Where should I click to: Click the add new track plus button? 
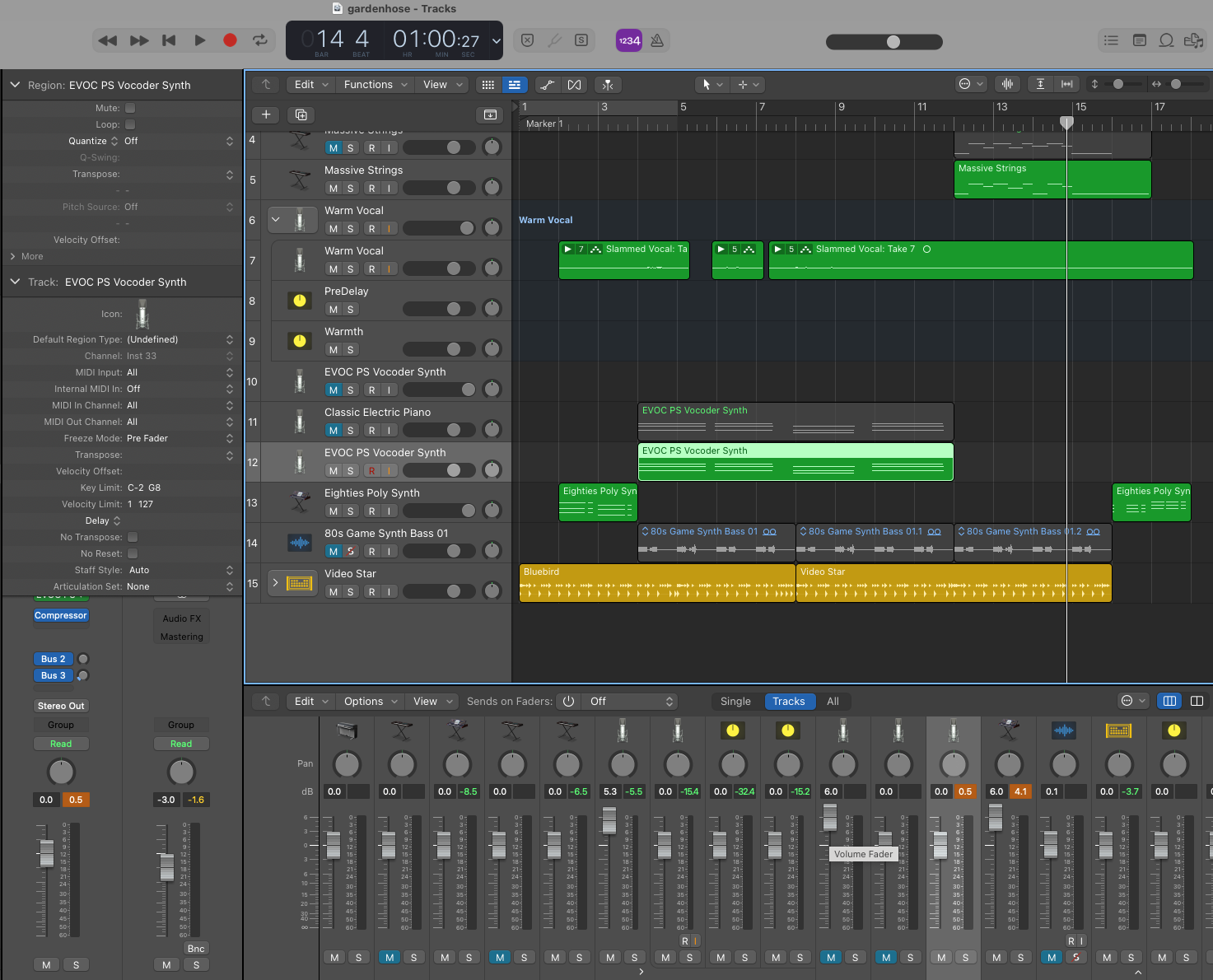click(266, 114)
